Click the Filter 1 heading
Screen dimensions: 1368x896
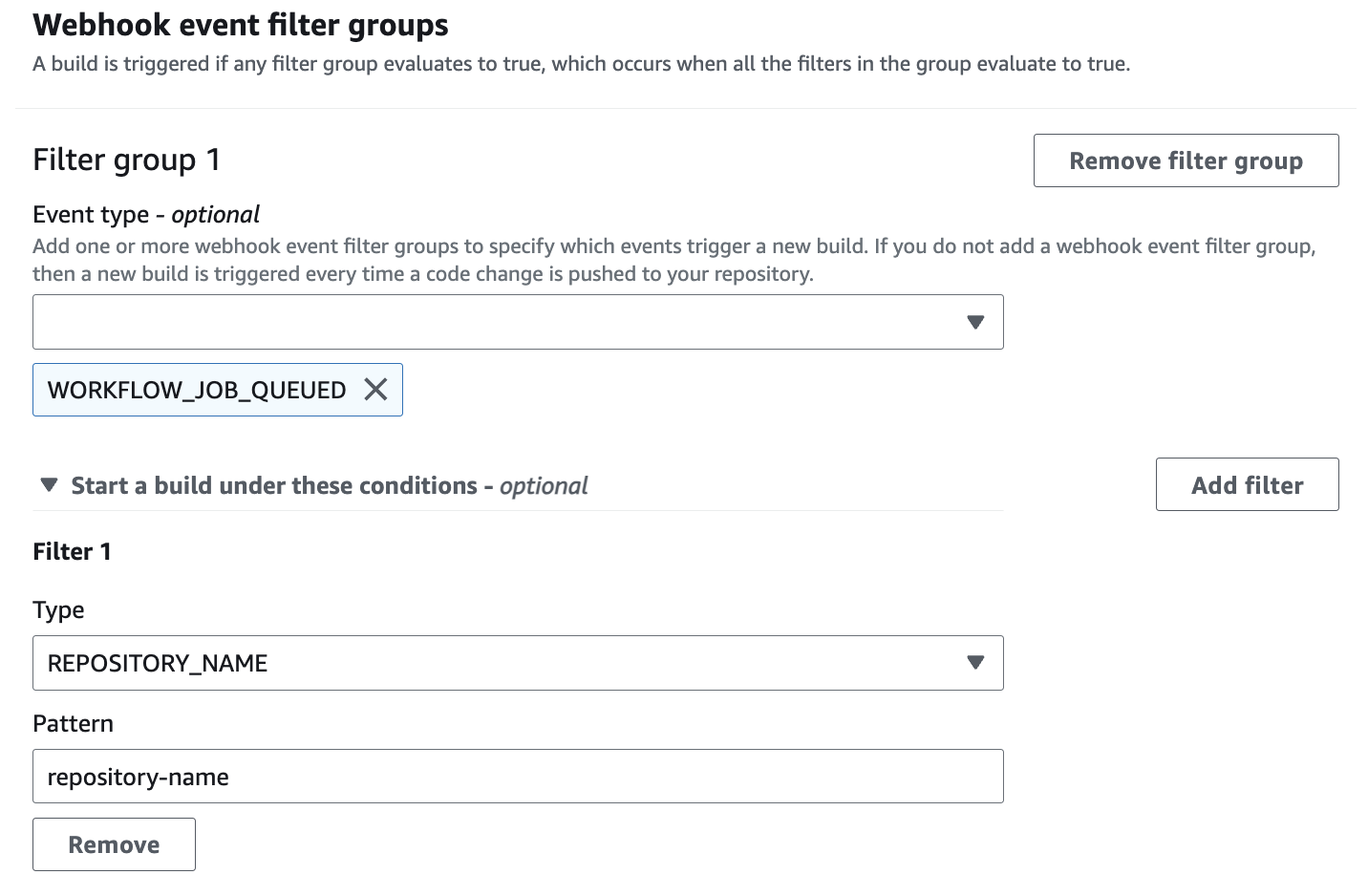pyautogui.click(x=72, y=551)
